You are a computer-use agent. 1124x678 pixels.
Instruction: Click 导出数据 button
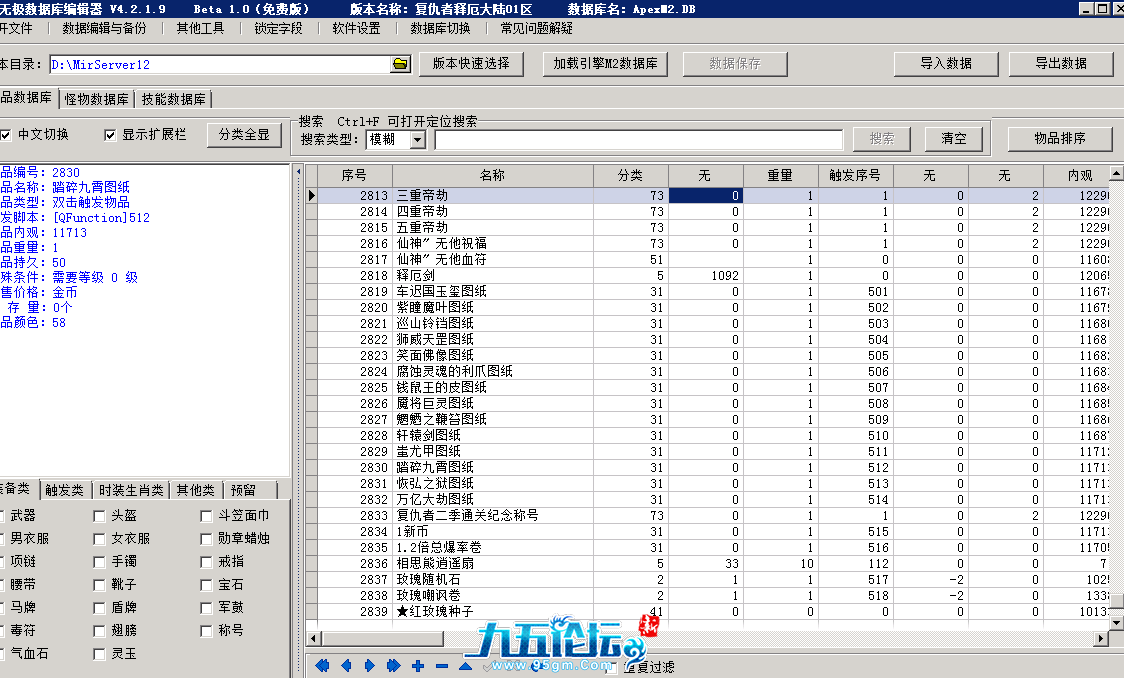1061,64
